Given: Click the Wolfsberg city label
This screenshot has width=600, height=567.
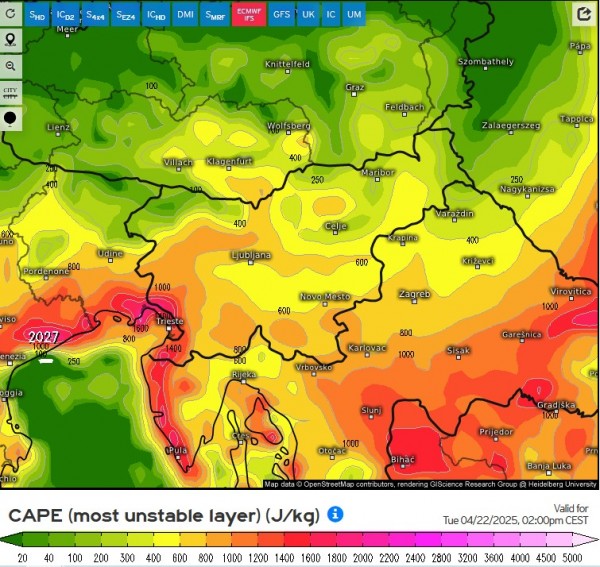Looking at the screenshot, I should click(289, 125).
